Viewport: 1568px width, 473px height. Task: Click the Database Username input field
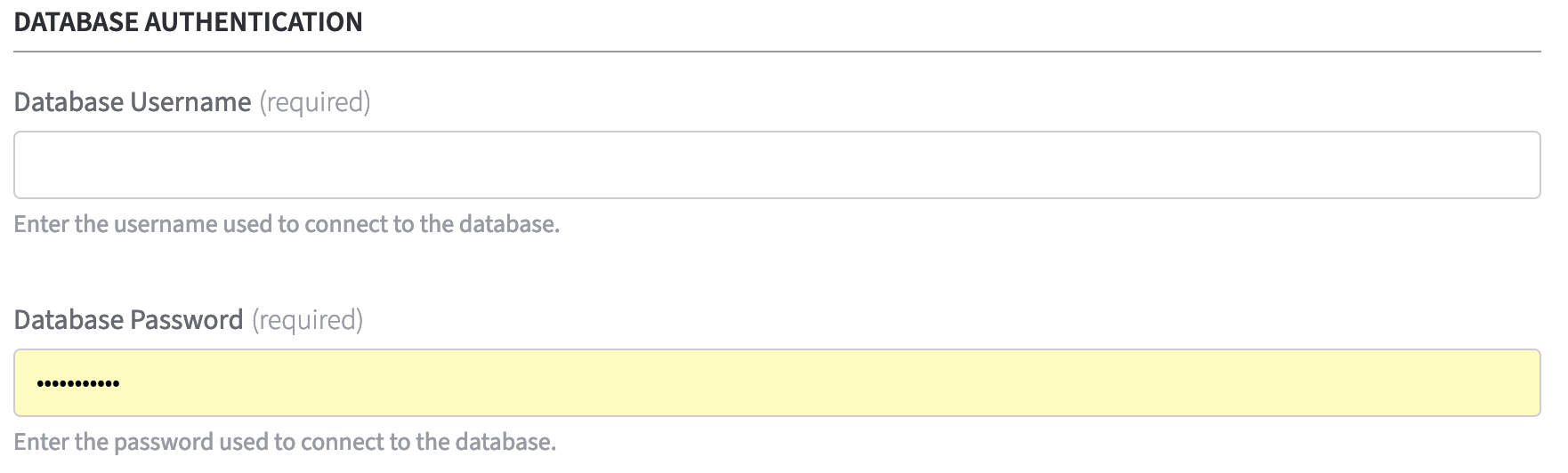[x=776, y=165]
